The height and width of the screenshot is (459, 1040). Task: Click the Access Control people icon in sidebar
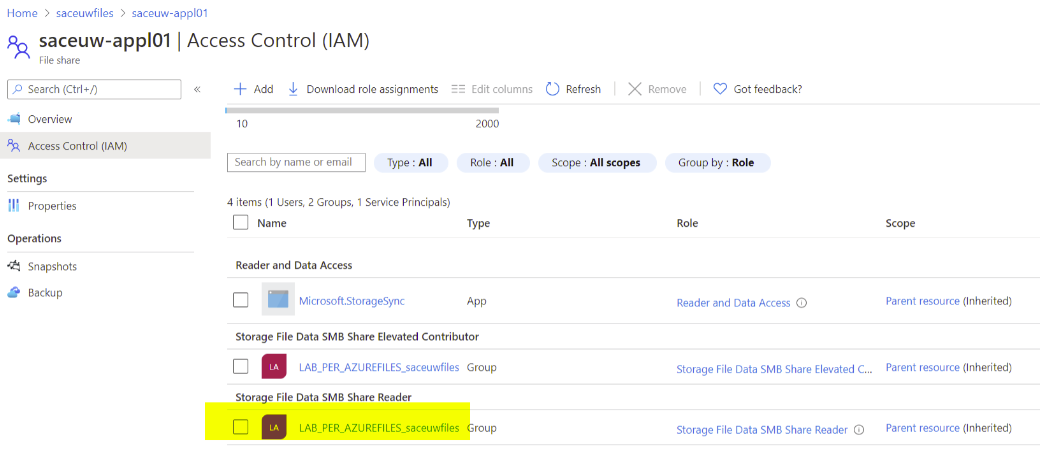pyautogui.click(x=14, y=146)
